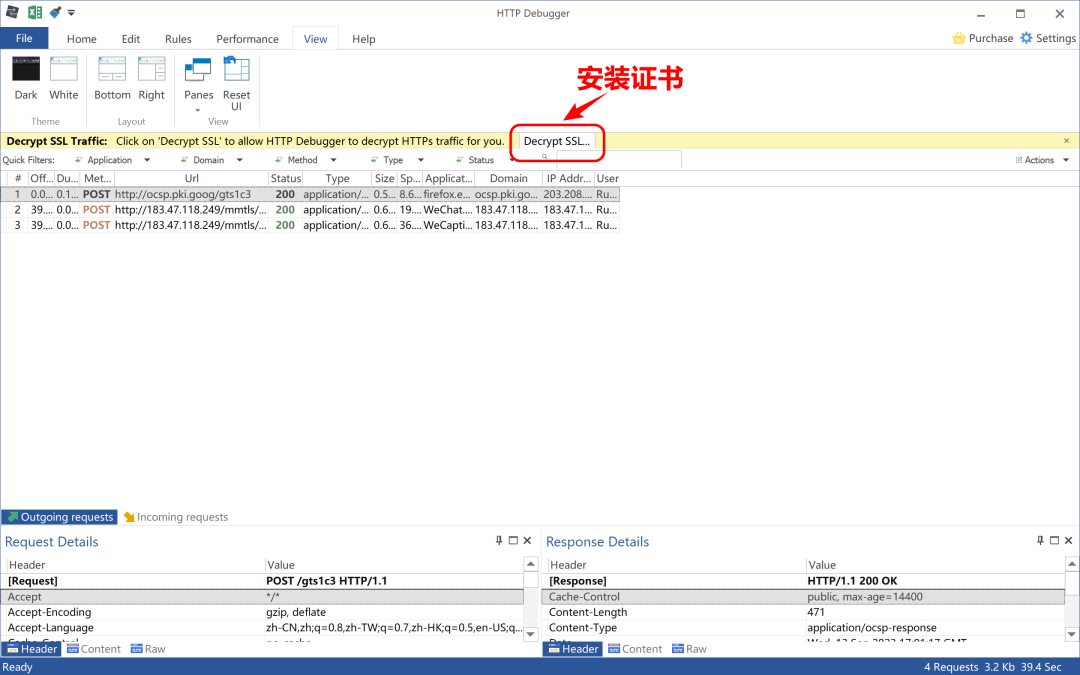Apply the White theme

click(64, 78)
